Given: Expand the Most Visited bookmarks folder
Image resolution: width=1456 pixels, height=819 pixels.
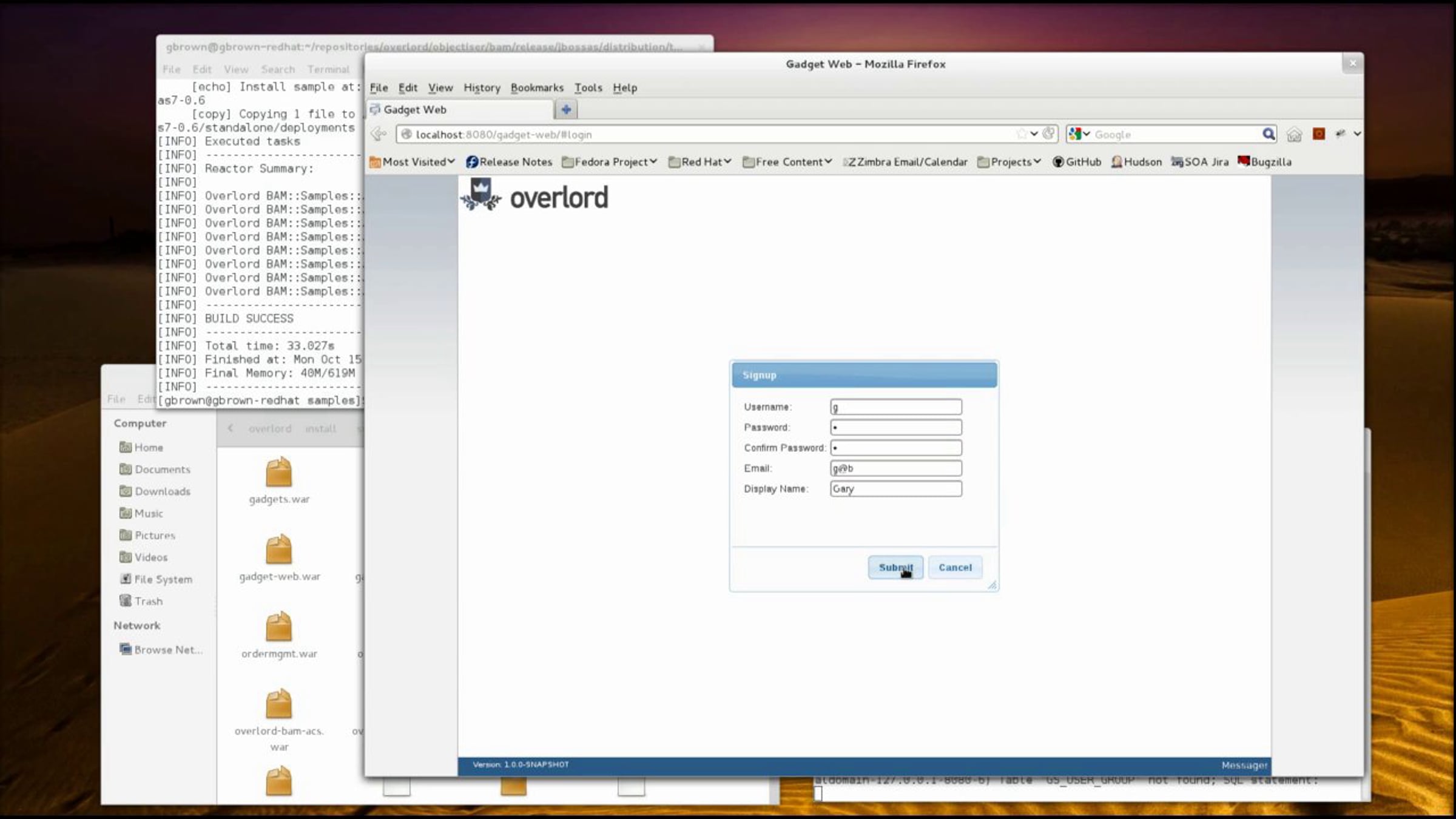Looking at the screenshot, I should 412,162.
